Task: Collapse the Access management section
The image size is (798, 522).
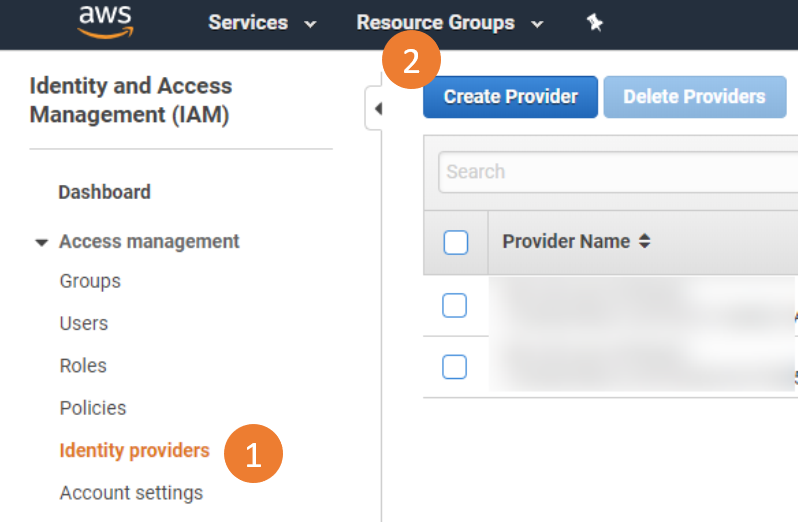Action: [x=42, y=242]
